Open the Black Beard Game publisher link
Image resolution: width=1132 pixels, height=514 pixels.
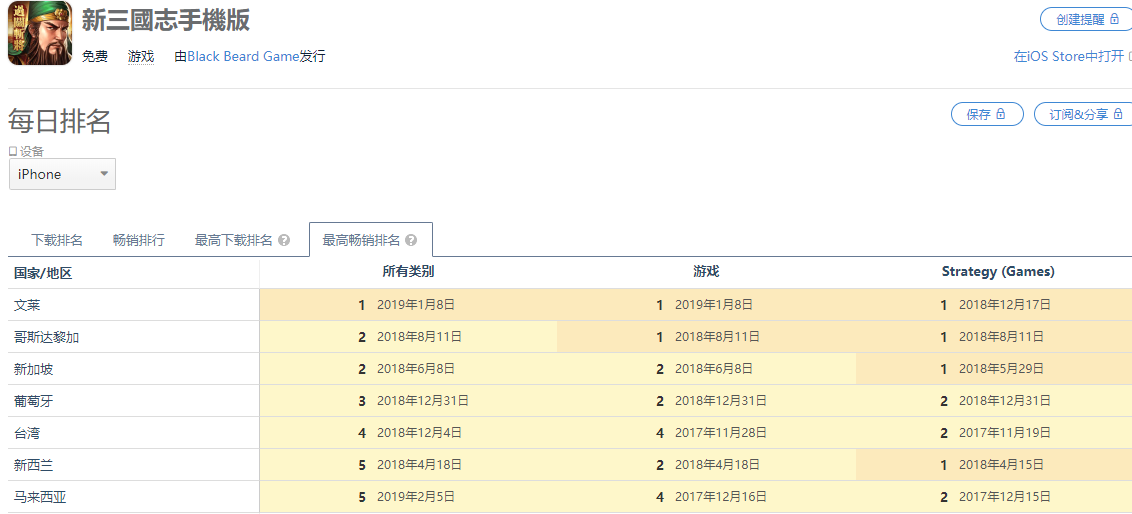[243, 56]
